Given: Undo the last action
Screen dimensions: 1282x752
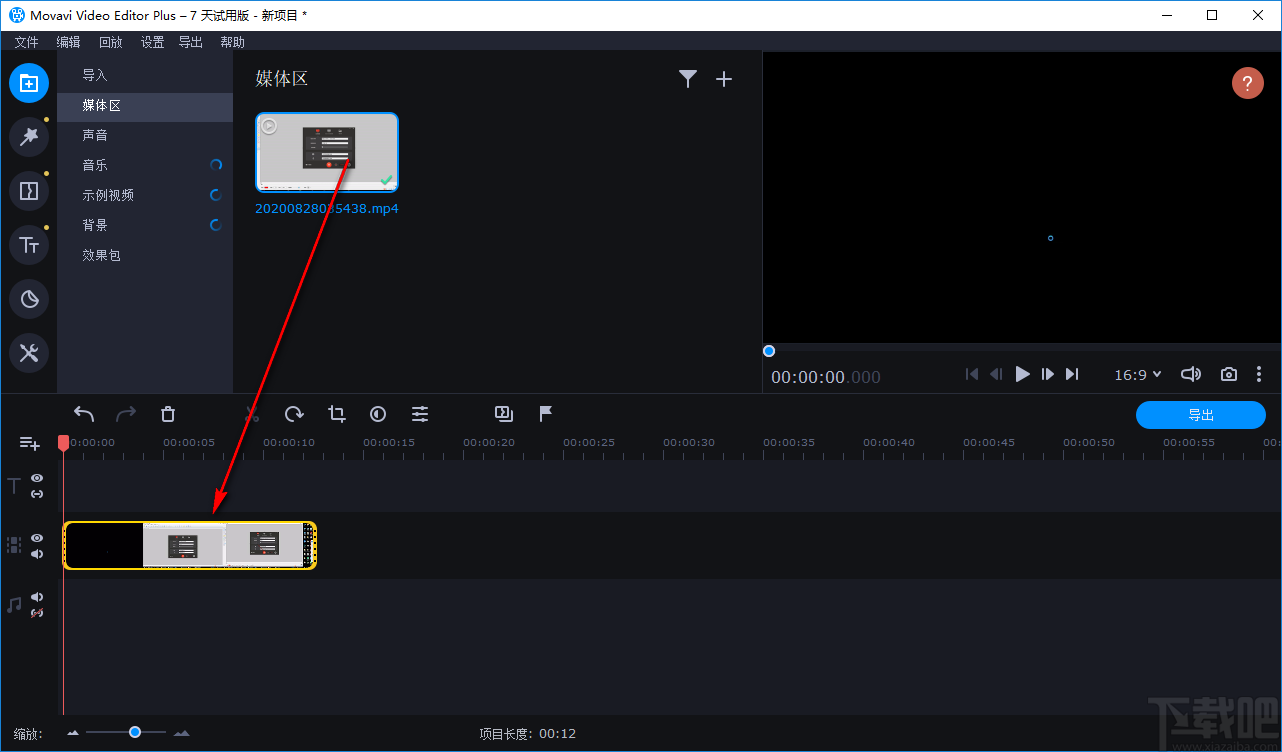Looking at the screenshot, I should [x=84, y=414].
